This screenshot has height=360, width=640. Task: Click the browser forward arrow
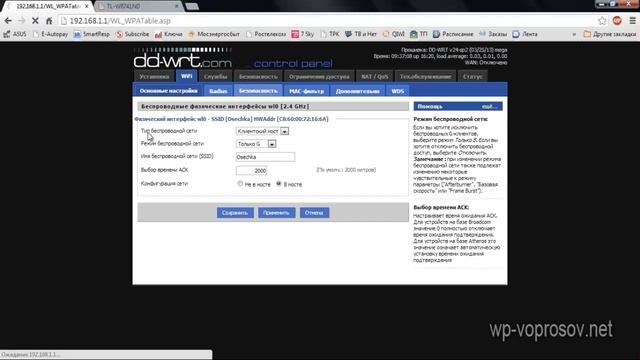click(22, 20)
